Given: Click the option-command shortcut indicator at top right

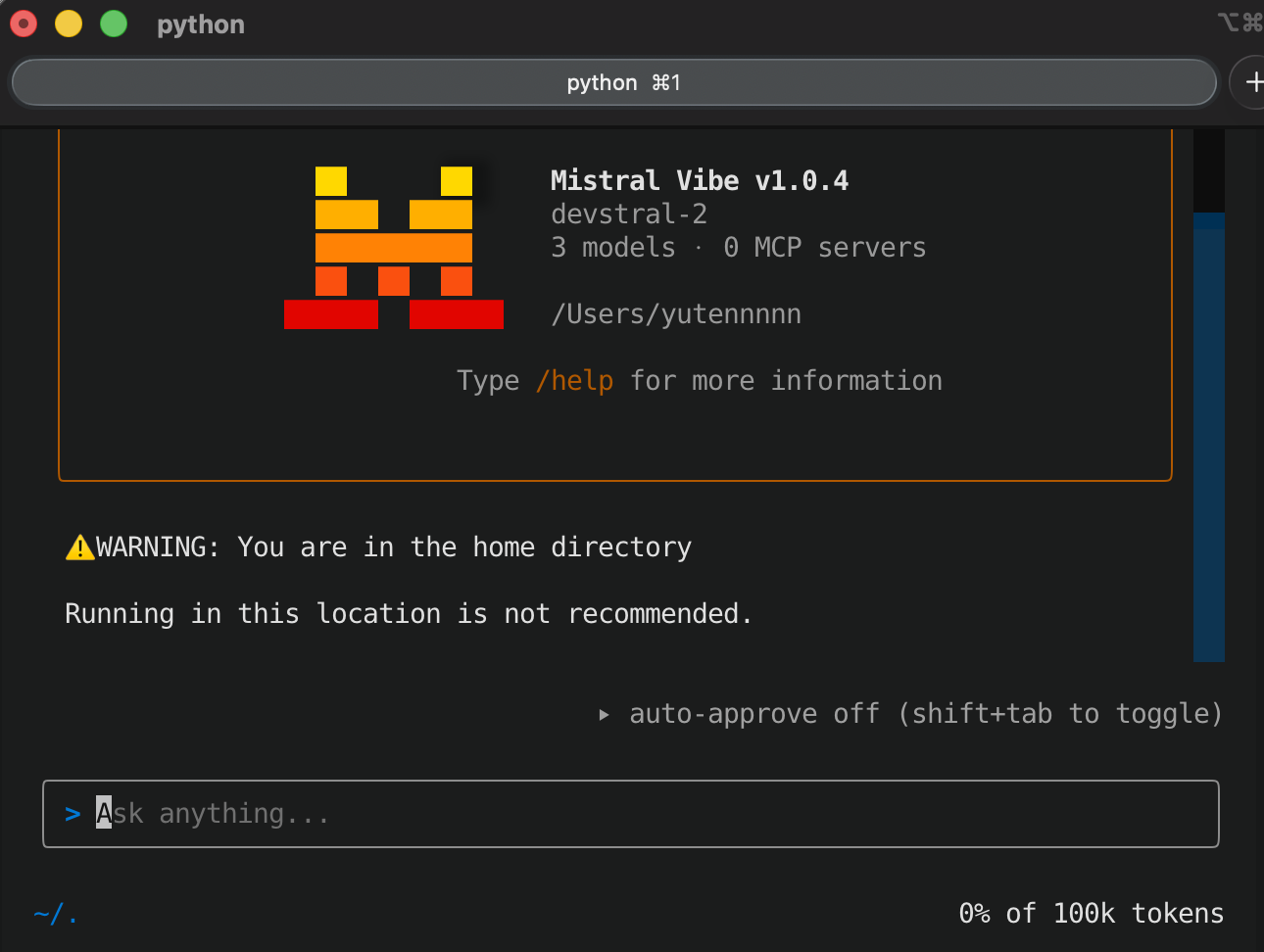Looking at the screenshot, I should click(x=1239, y=23).
